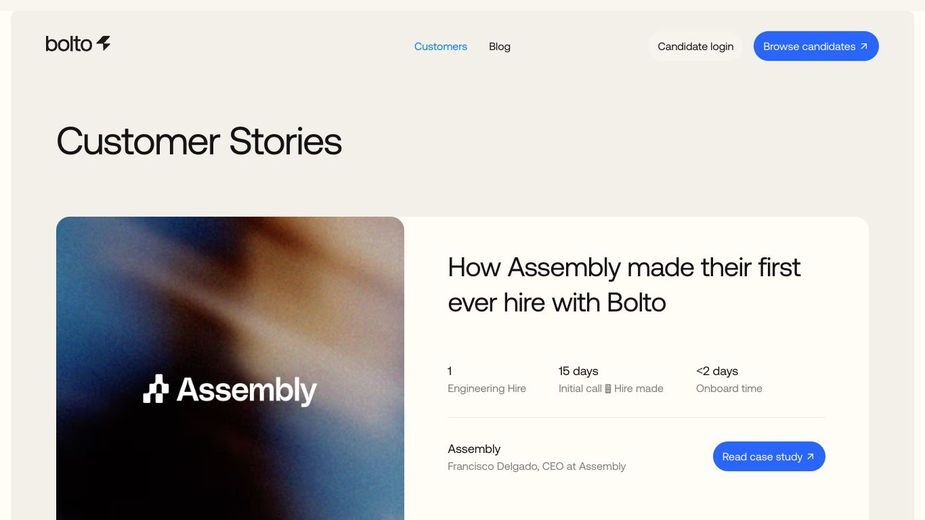The image size is (925, 520).
Task: Click the Candidate login button
Action: 696,46
